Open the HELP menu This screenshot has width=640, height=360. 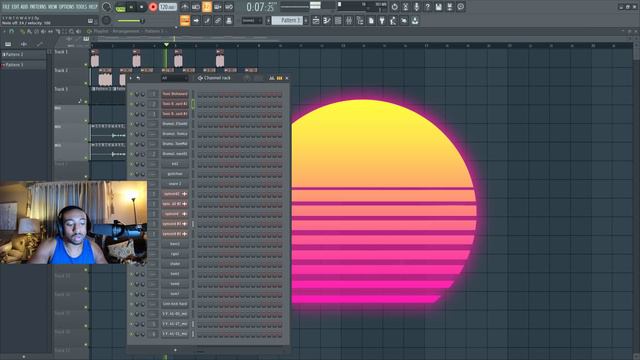coord(93,7)
